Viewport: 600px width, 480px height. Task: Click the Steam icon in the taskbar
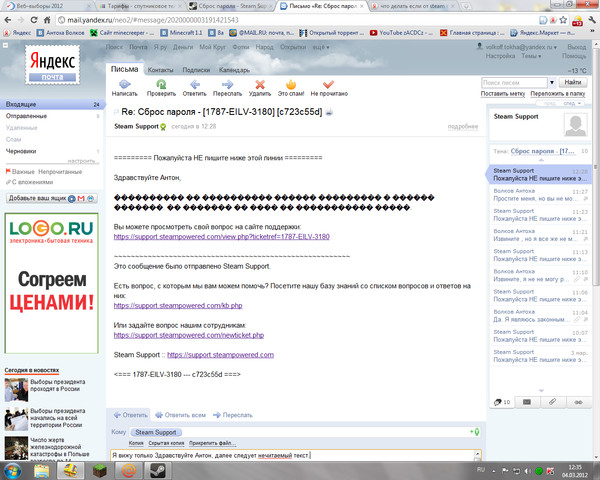(157, 471)
